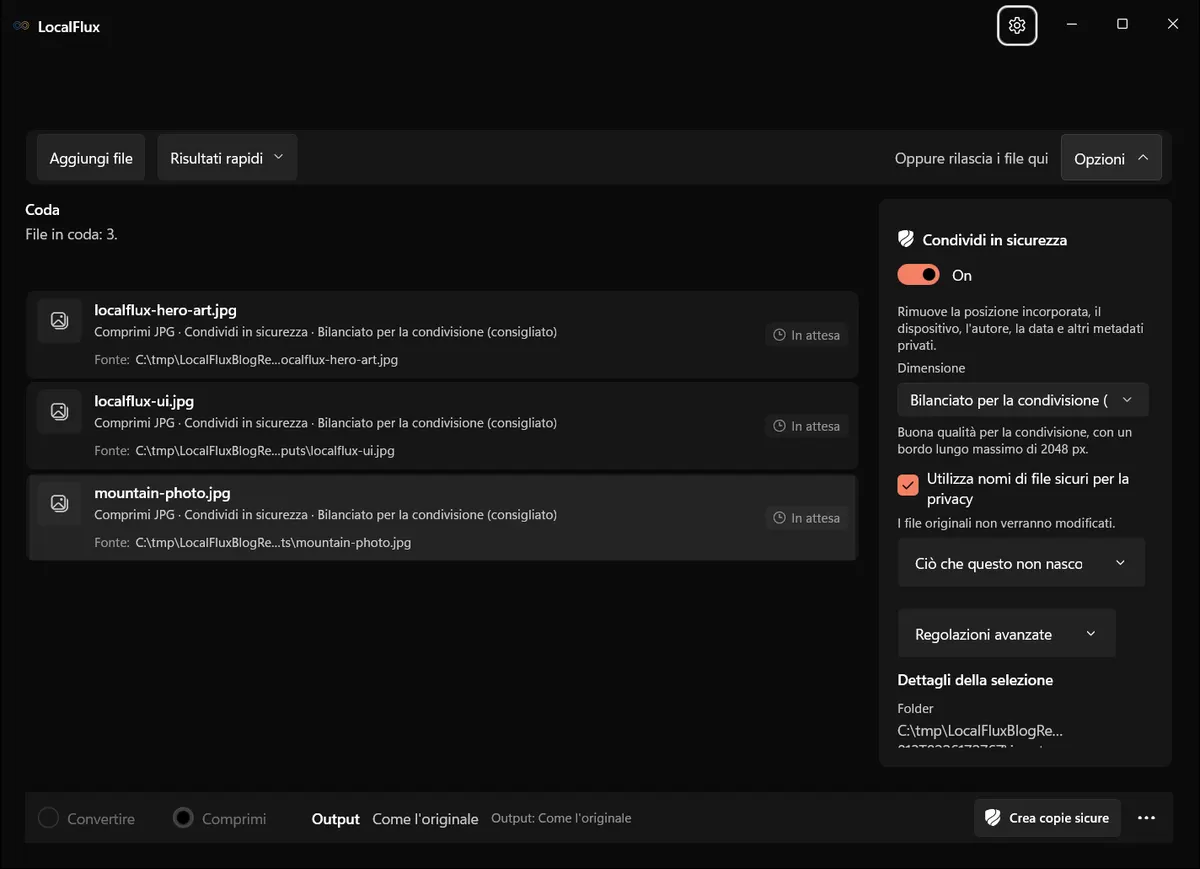Click the clock icon on the localflux-hero-art.jpg status
Screen dimensions: 1200x869
(780, 335)
